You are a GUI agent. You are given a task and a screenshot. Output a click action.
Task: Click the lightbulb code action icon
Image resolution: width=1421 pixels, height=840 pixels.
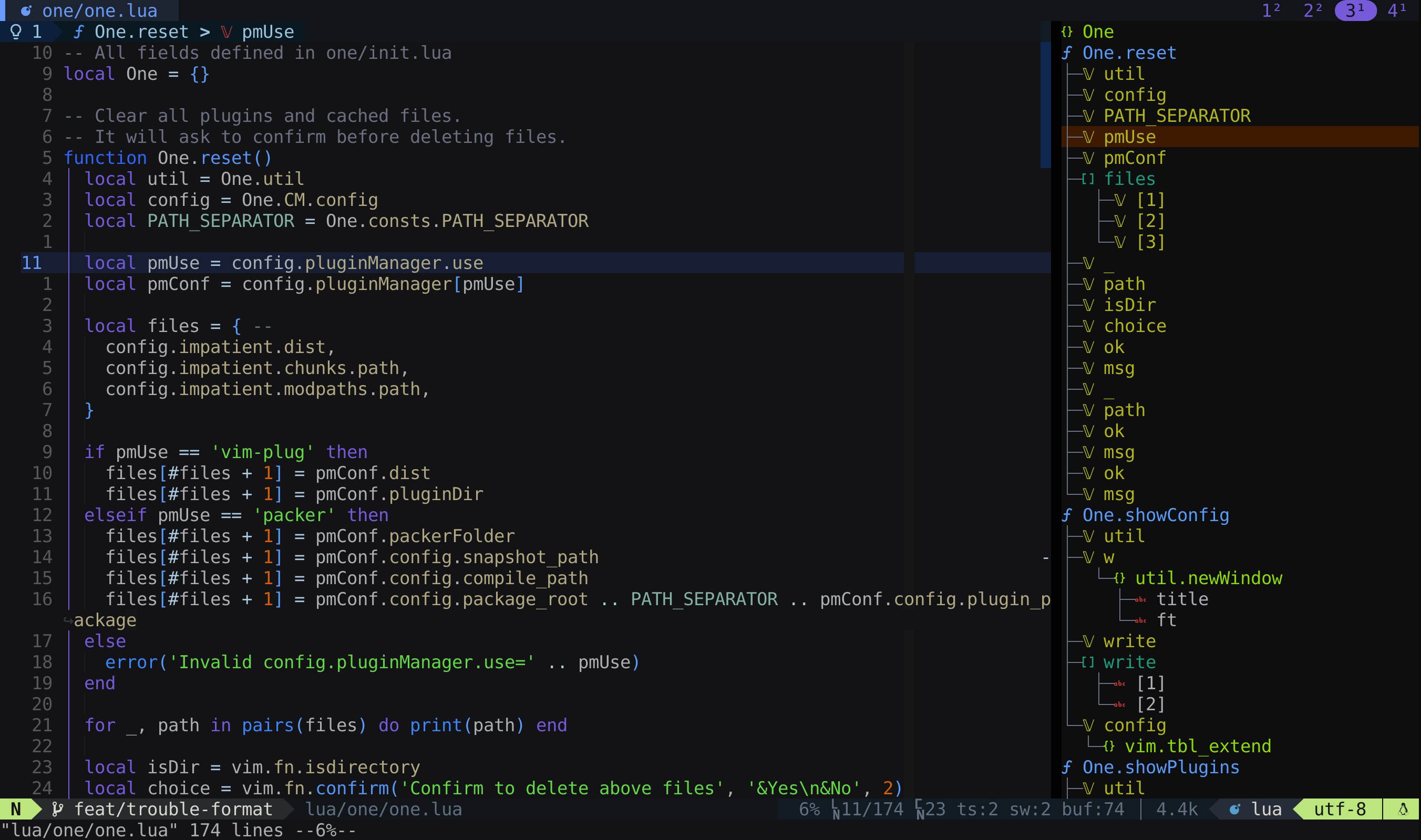click(x=16, y=32)
